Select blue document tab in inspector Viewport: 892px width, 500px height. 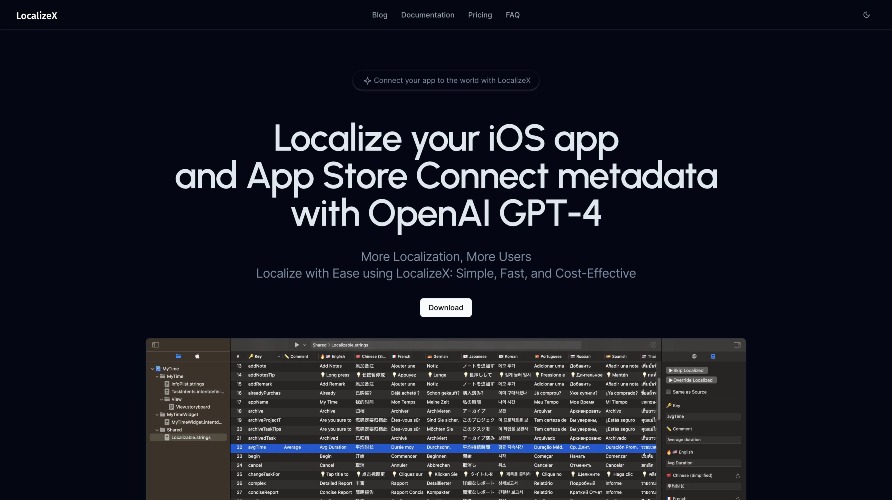click(713, 356)
